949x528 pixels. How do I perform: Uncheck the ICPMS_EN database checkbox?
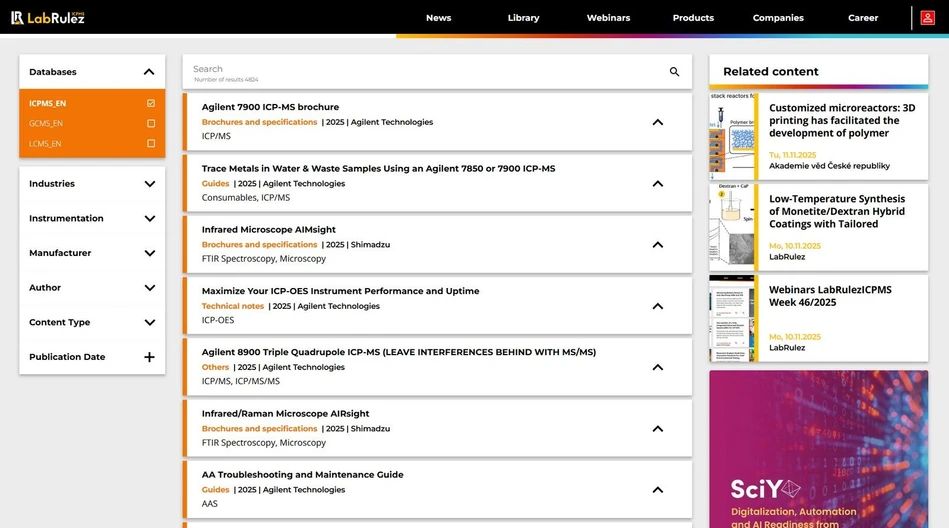(151, 103)
